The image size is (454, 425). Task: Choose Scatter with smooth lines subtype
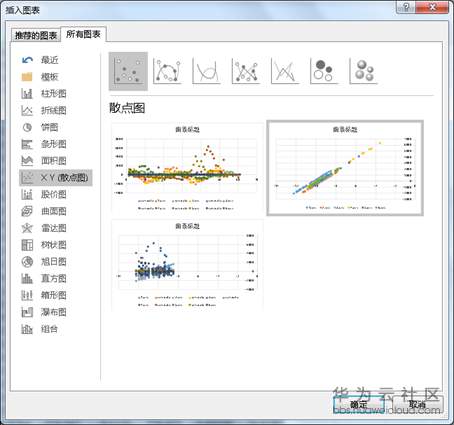(x=206, y=71)
